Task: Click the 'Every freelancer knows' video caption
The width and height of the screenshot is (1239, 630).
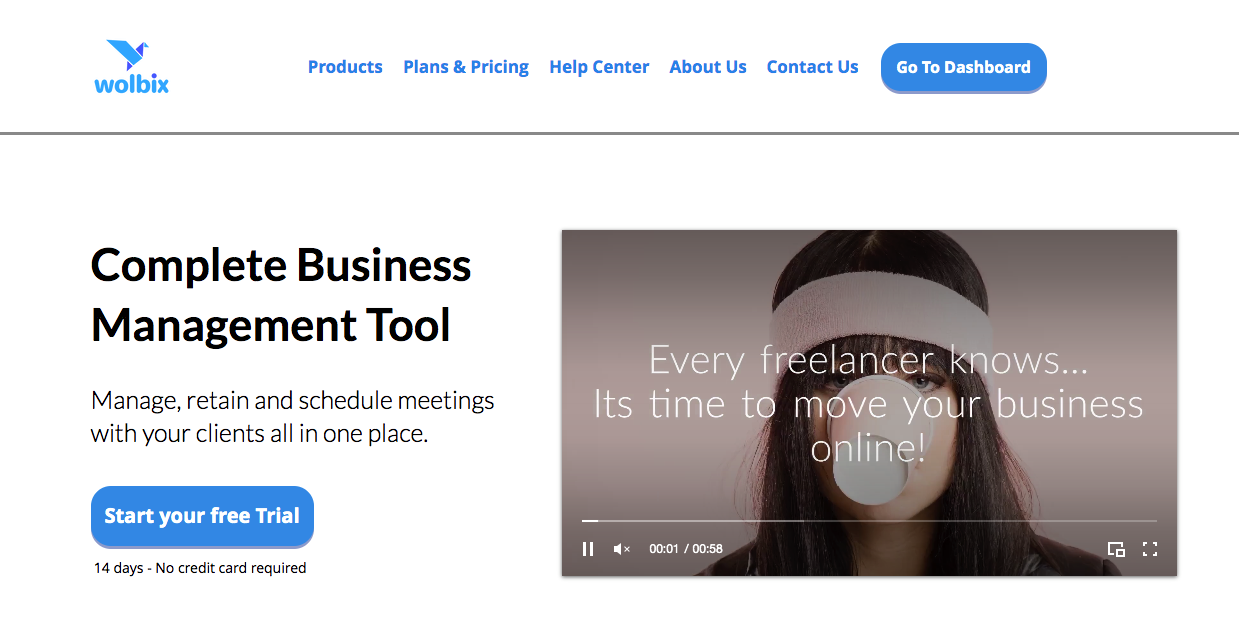Action: click(x=867, y=359)
